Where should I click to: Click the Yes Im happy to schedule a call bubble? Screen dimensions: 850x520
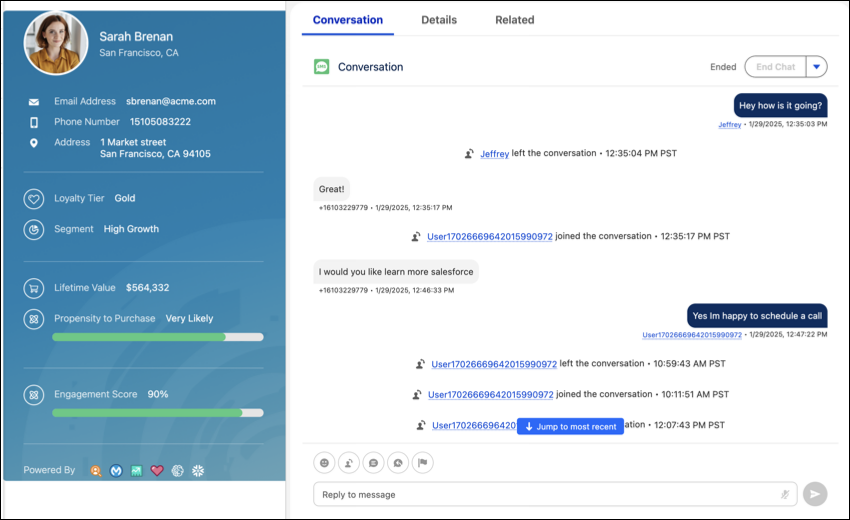pyautogui.click(x=757, y=316)
